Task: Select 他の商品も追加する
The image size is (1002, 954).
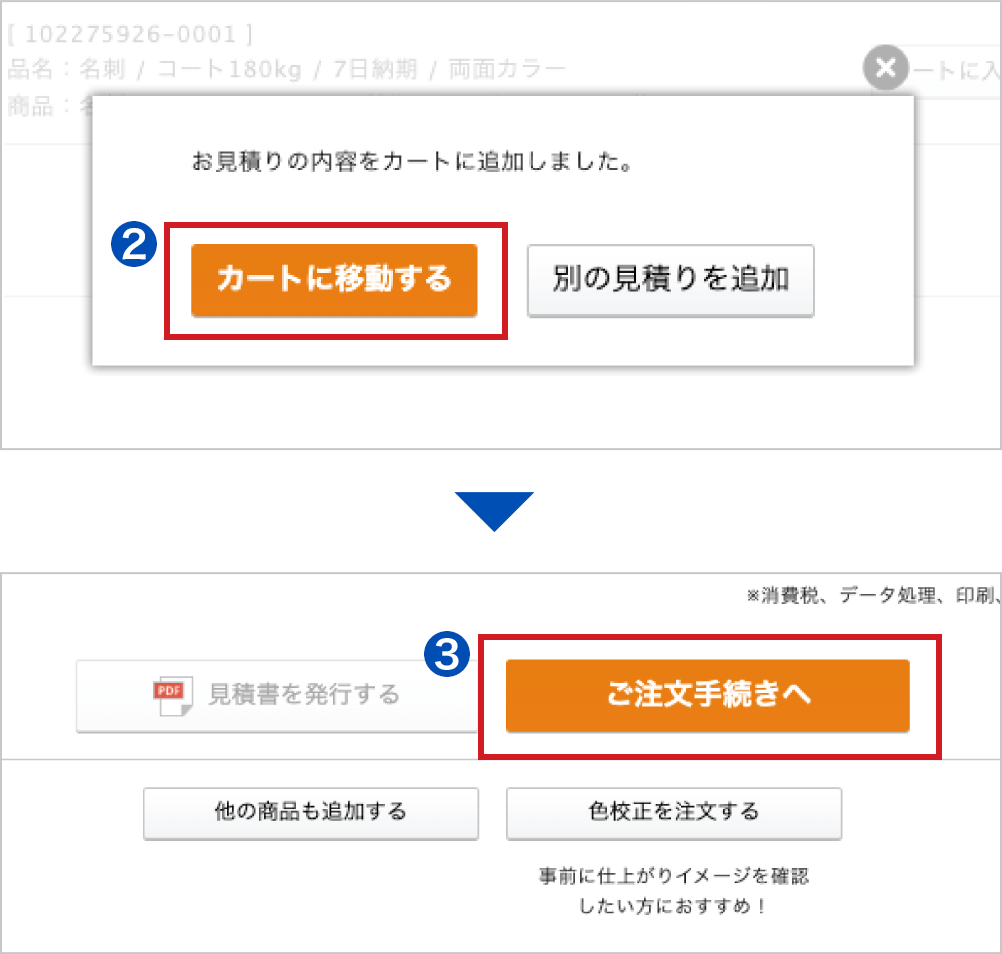Action: [x=311, y=811]
